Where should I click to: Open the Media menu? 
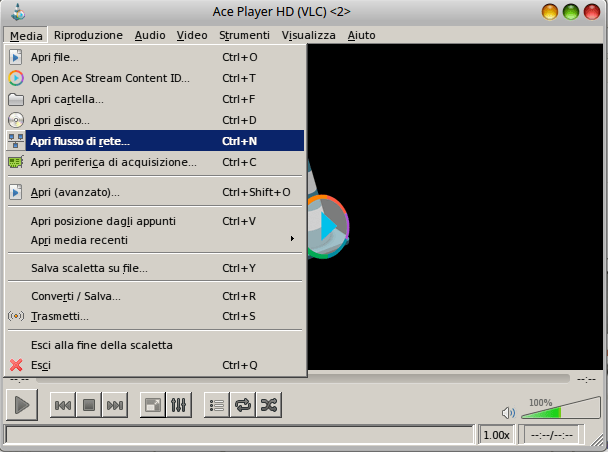pos(26,35)
